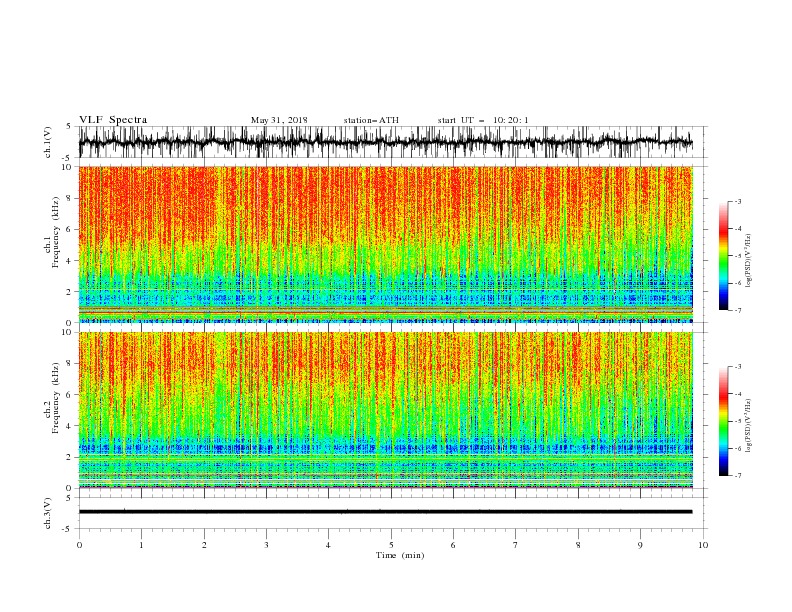Click inside the ch.1 spectrogram panel
The image size is (792, 612).
click(385, 244)
